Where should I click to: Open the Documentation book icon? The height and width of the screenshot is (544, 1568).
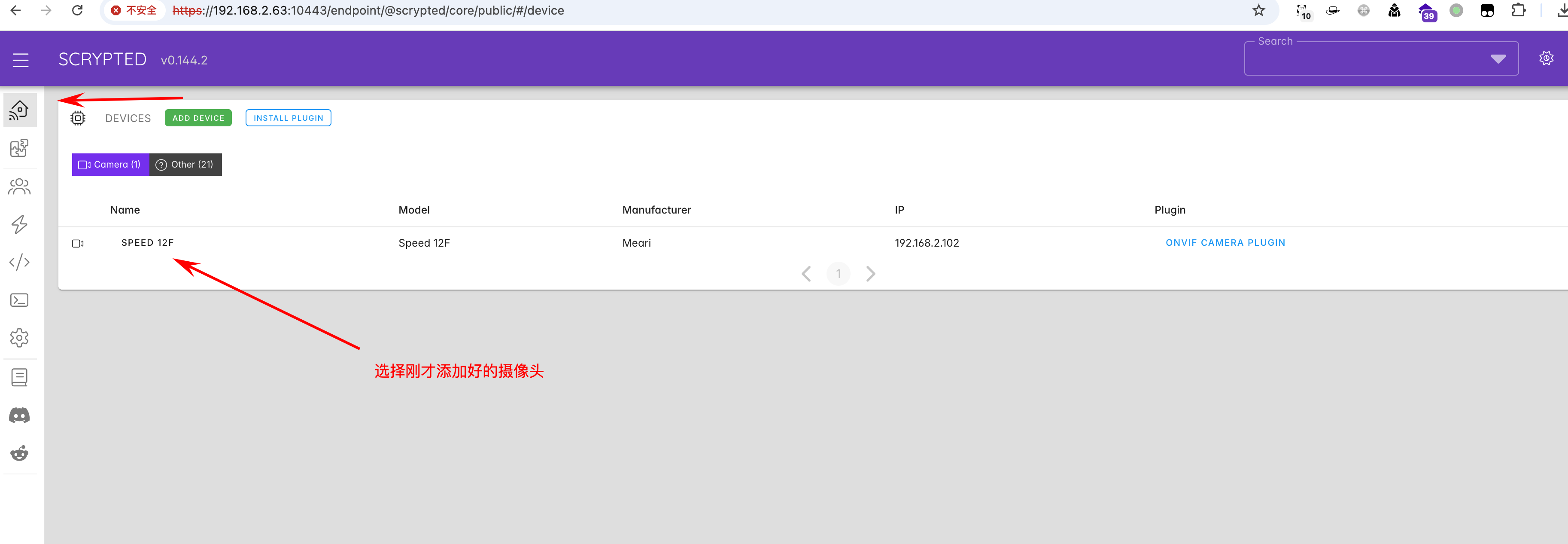[x=19, y=378]
